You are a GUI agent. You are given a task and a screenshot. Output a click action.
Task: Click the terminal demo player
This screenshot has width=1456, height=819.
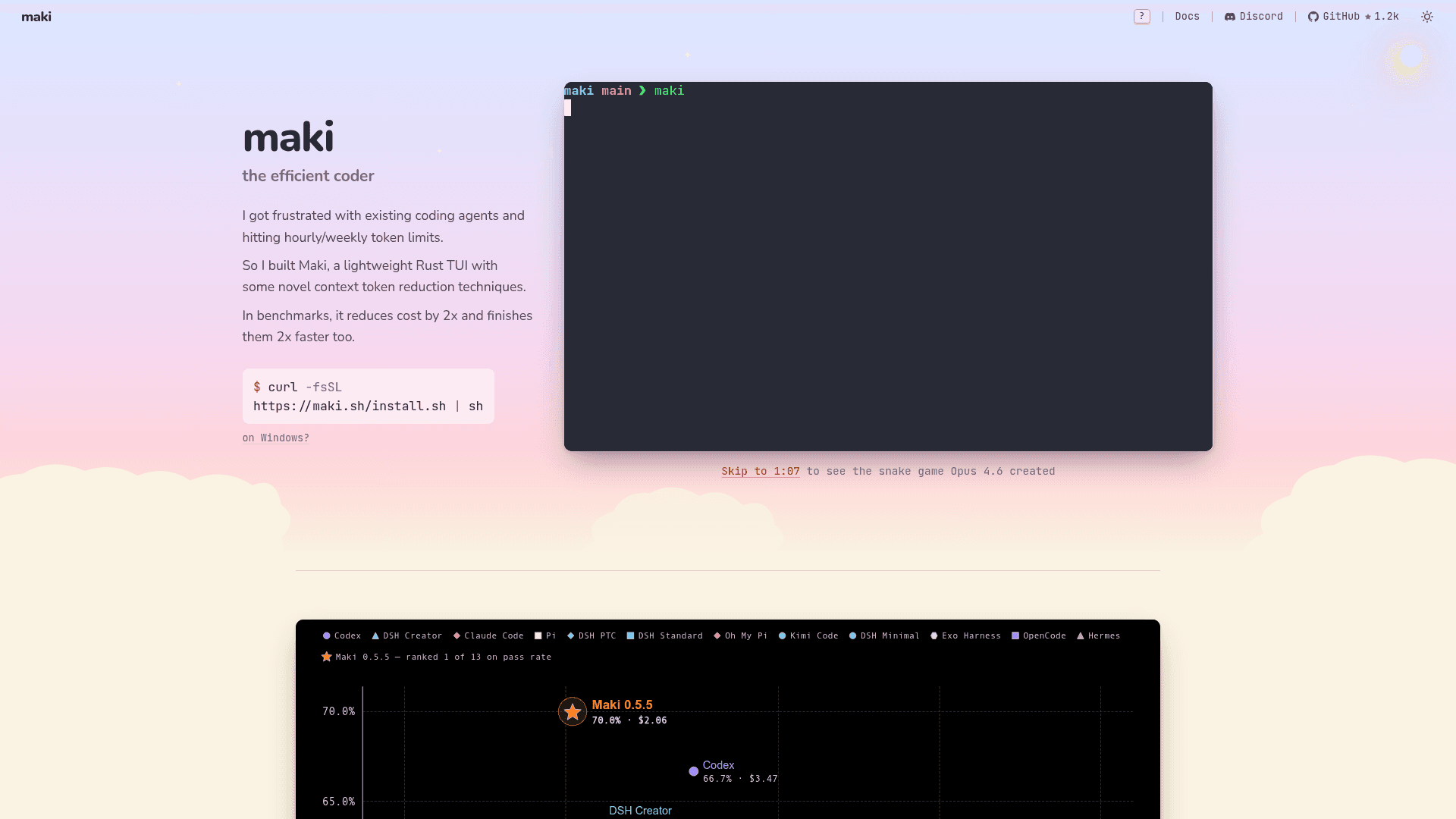click(888, 266)
